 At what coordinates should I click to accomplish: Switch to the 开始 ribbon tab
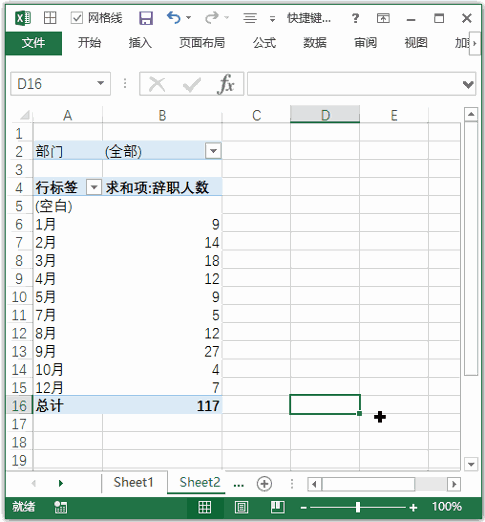[x=89, y=43]
